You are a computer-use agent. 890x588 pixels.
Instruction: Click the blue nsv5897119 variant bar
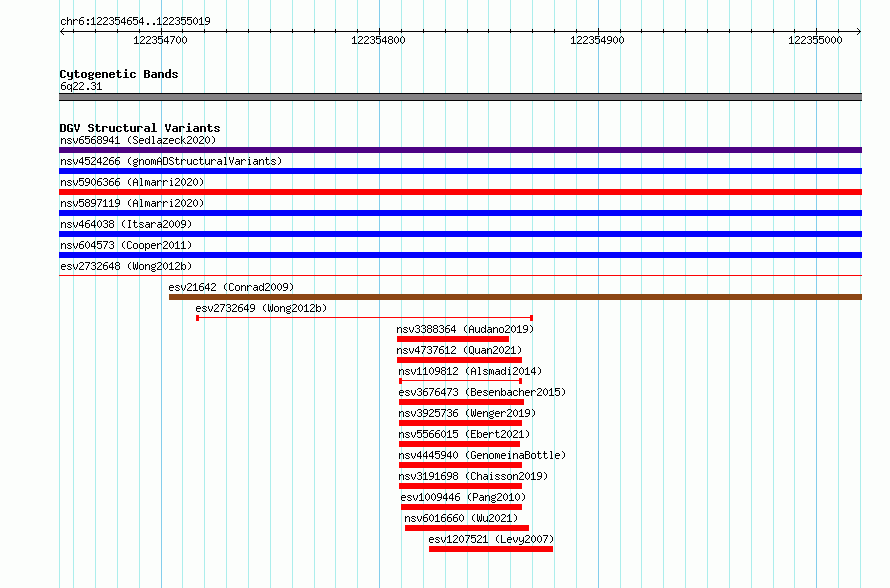(x=460, y=213)
